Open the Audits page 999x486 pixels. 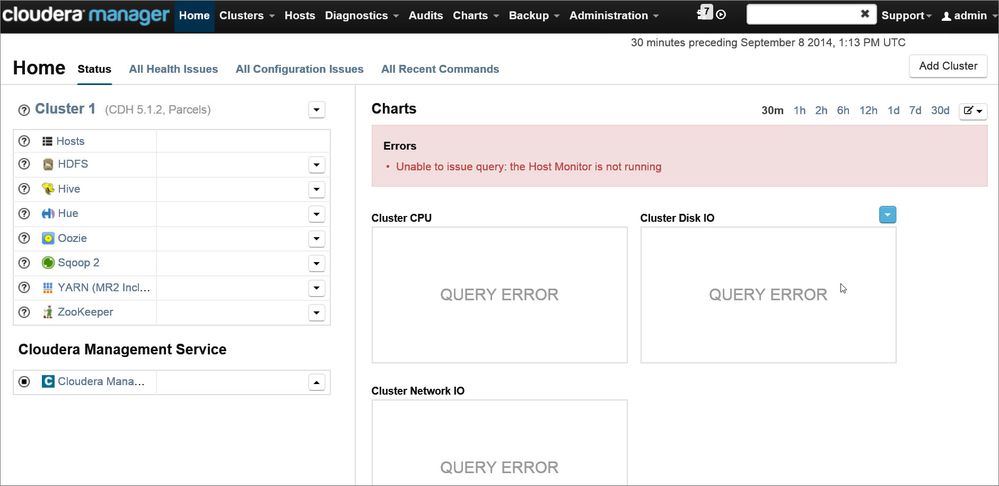point(426,15)
